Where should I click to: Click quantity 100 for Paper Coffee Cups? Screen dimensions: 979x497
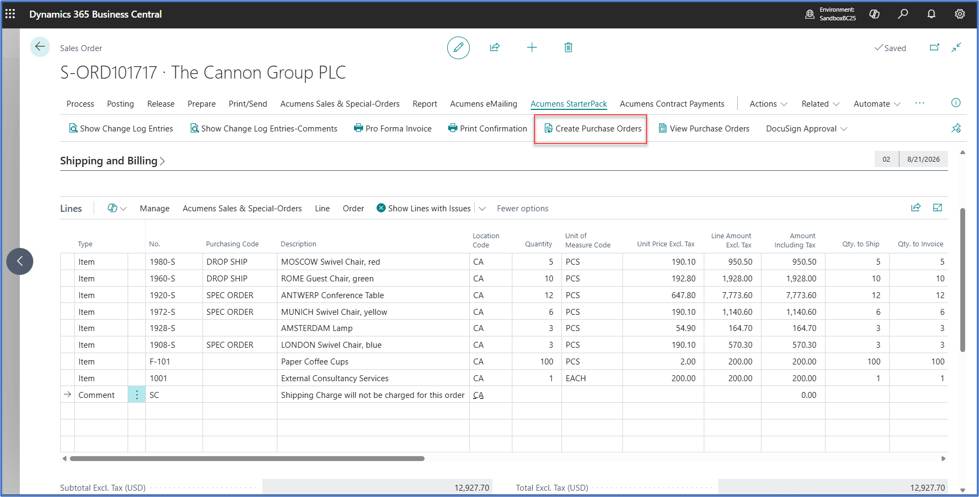[536, 362]
